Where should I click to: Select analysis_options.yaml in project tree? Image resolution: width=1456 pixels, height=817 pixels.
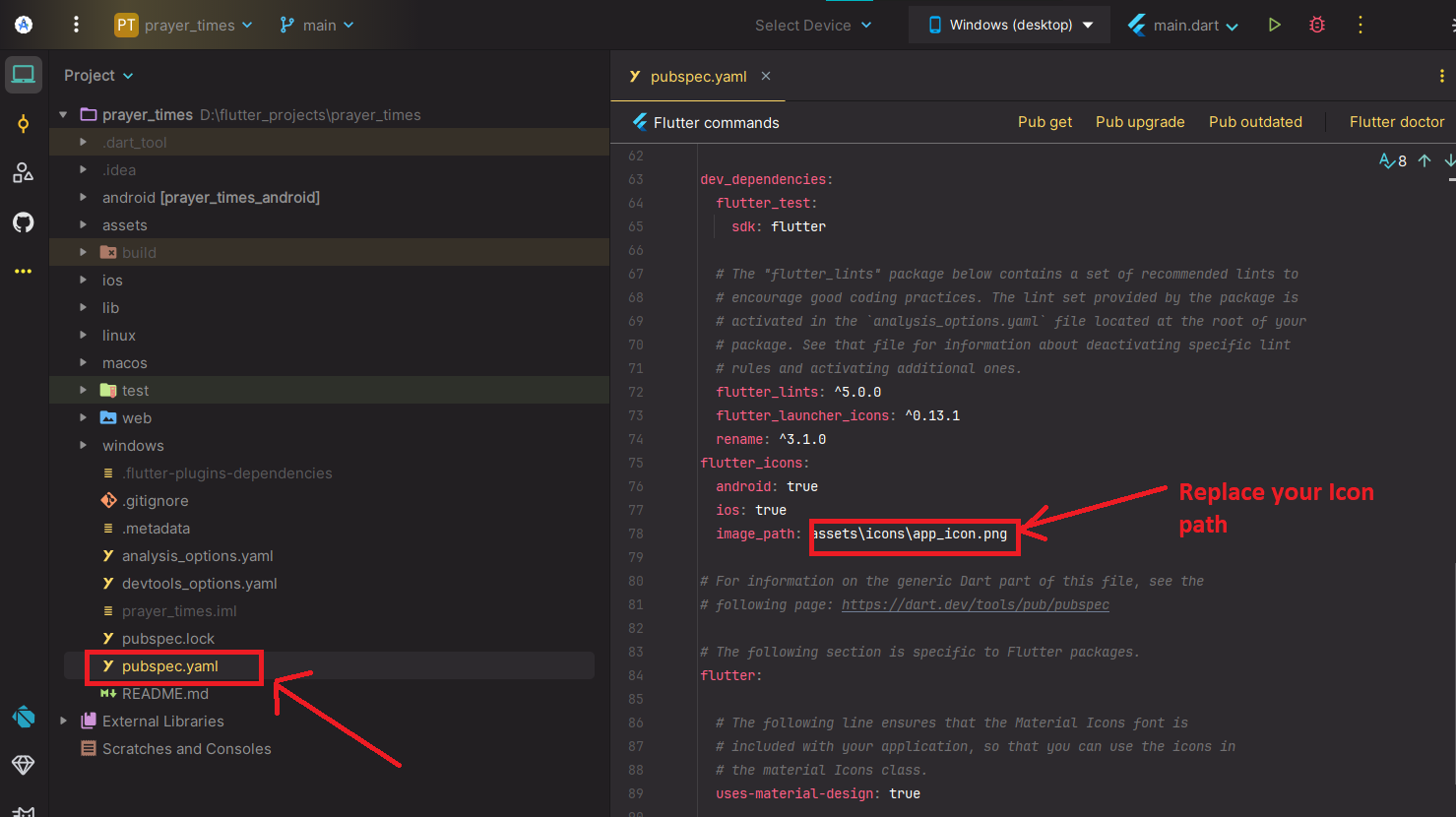coord(197,556)
